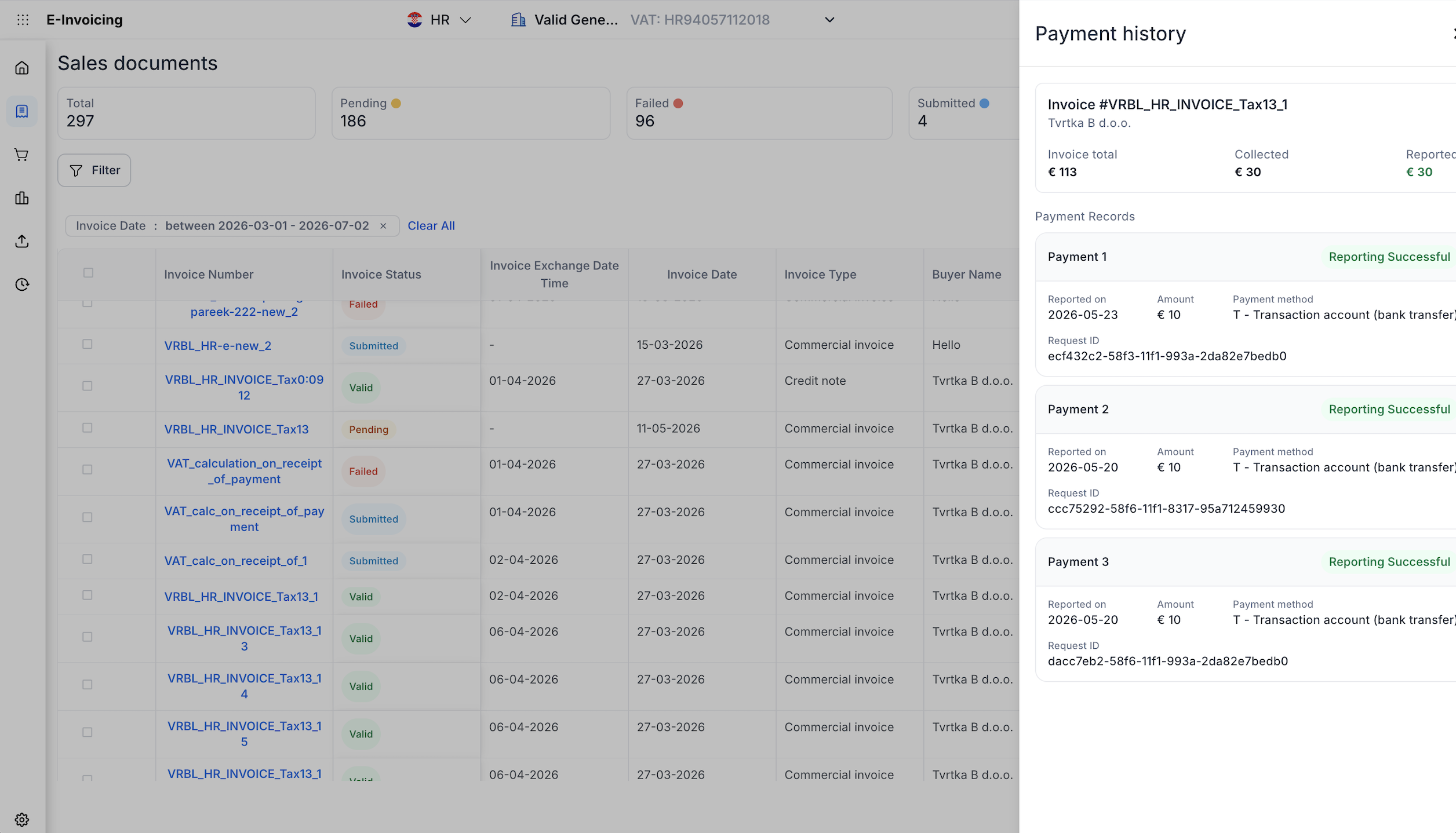
Task: Click the Invoice Date column header
Action: click(701, 275)
